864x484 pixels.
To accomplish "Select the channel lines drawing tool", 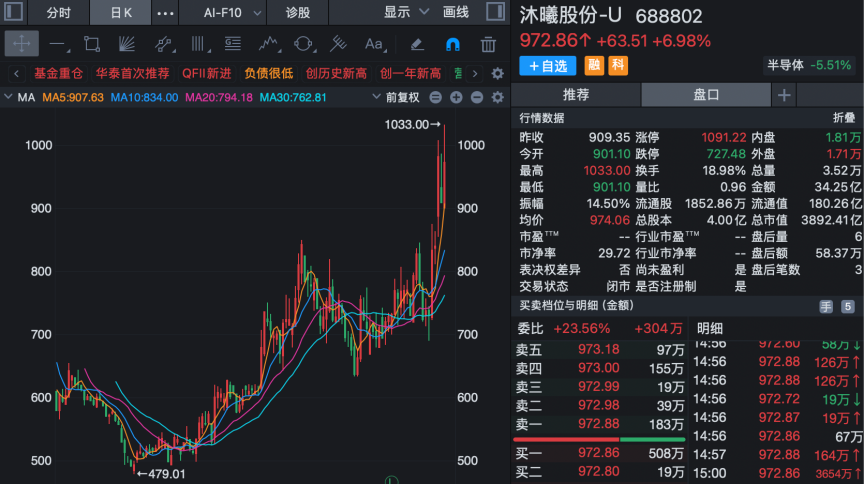I will pyautogui.click(x=163, y=44).
